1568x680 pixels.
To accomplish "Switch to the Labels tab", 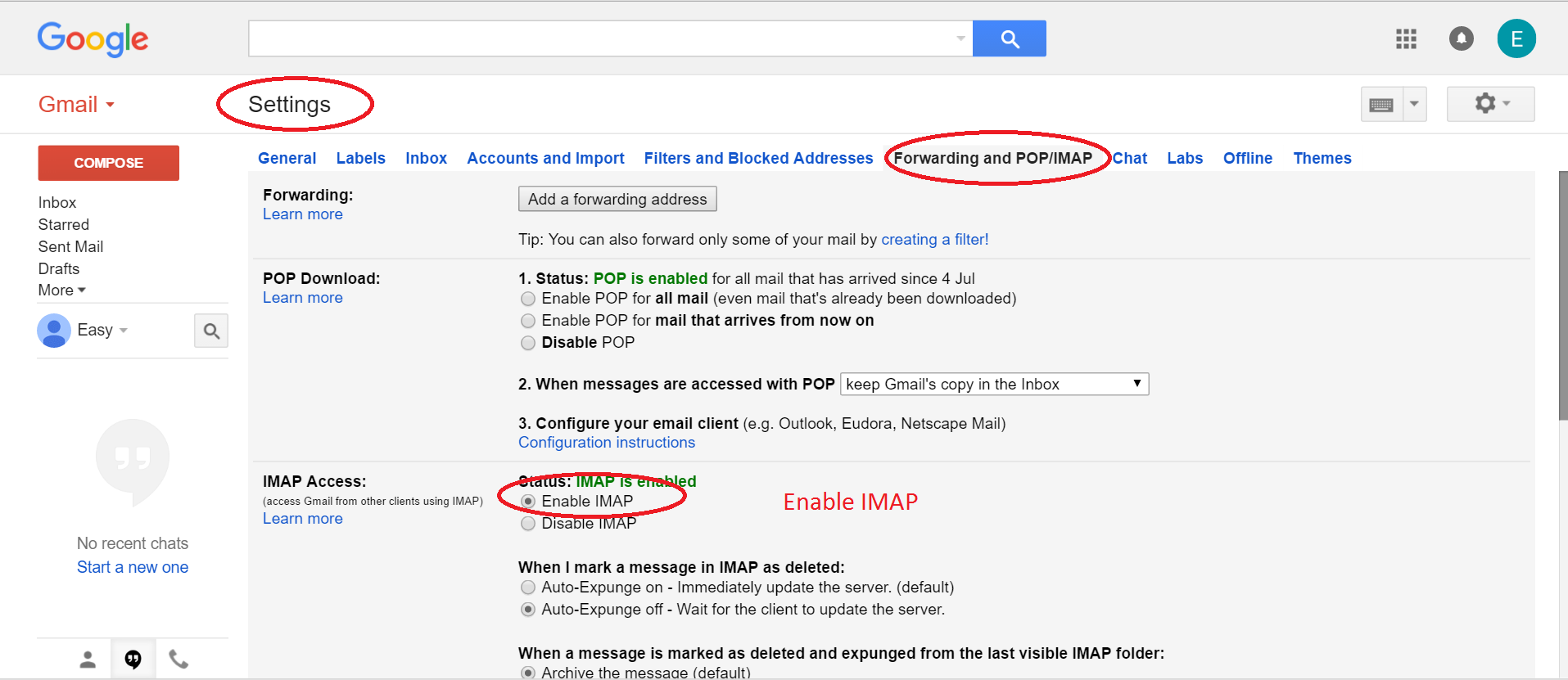I will coord(360,159).
